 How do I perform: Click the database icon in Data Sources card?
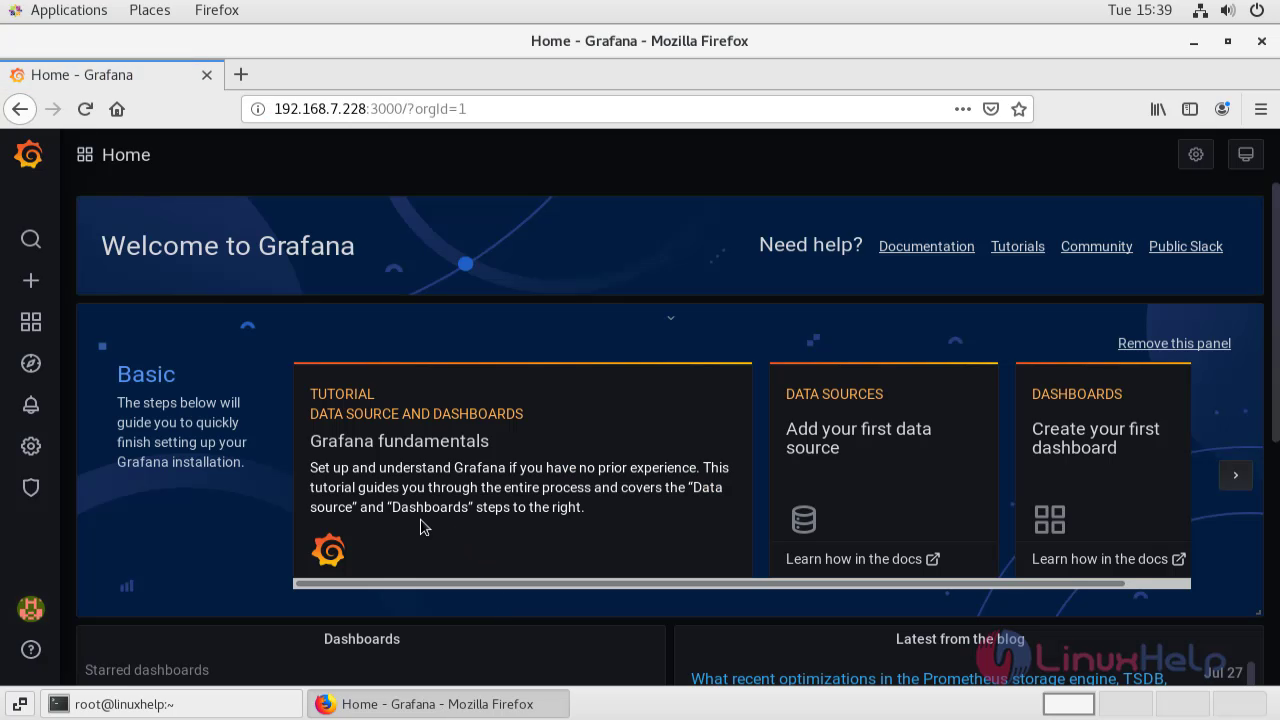pyautogui.click(x=804, y=519)
